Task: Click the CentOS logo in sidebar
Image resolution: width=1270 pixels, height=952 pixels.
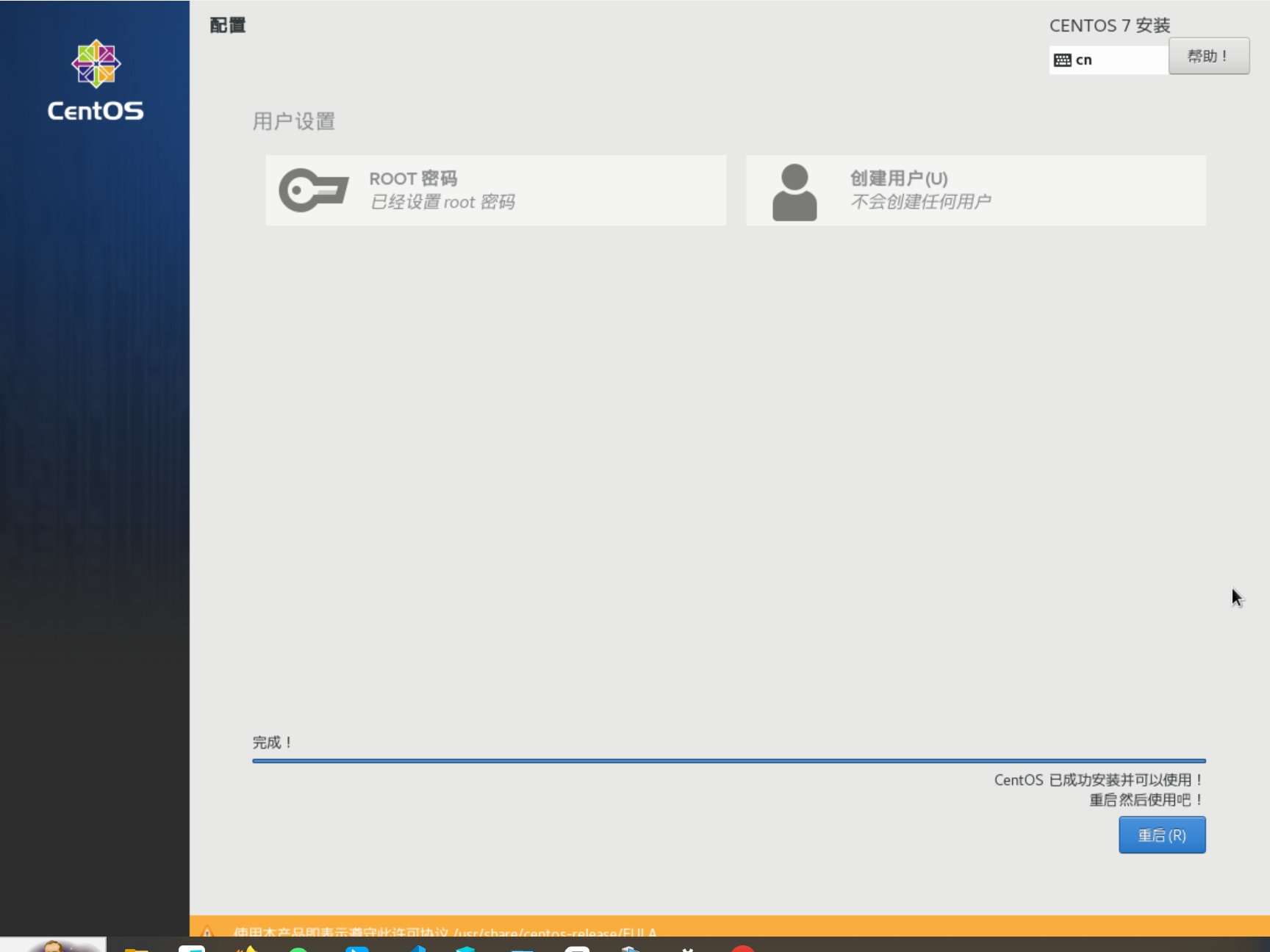Action: [96, 80]
